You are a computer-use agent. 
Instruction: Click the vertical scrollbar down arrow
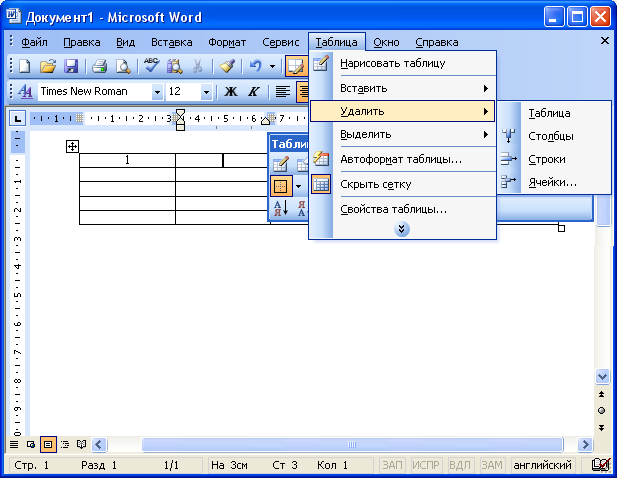click(x=602, y=377)
